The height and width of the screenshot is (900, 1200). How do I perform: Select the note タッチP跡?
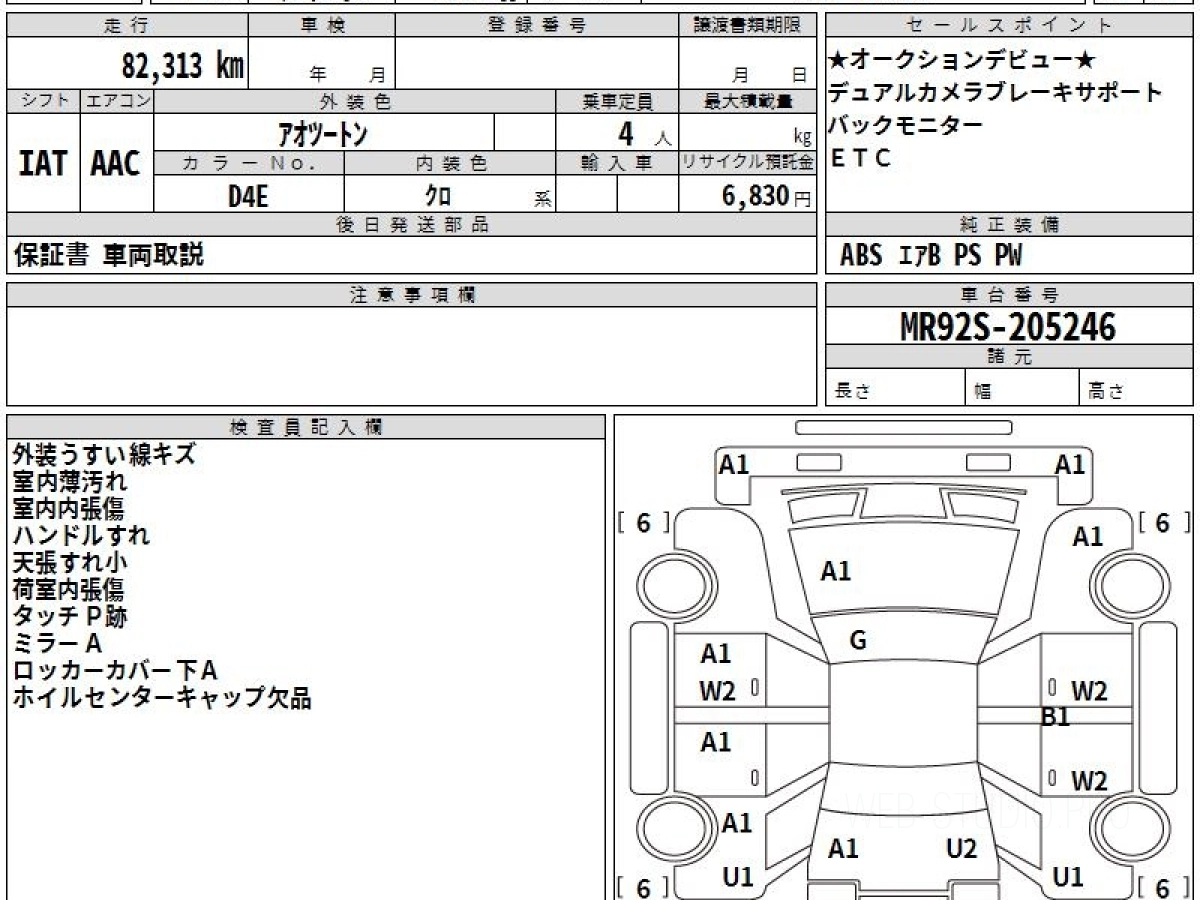tap(70, 616)
